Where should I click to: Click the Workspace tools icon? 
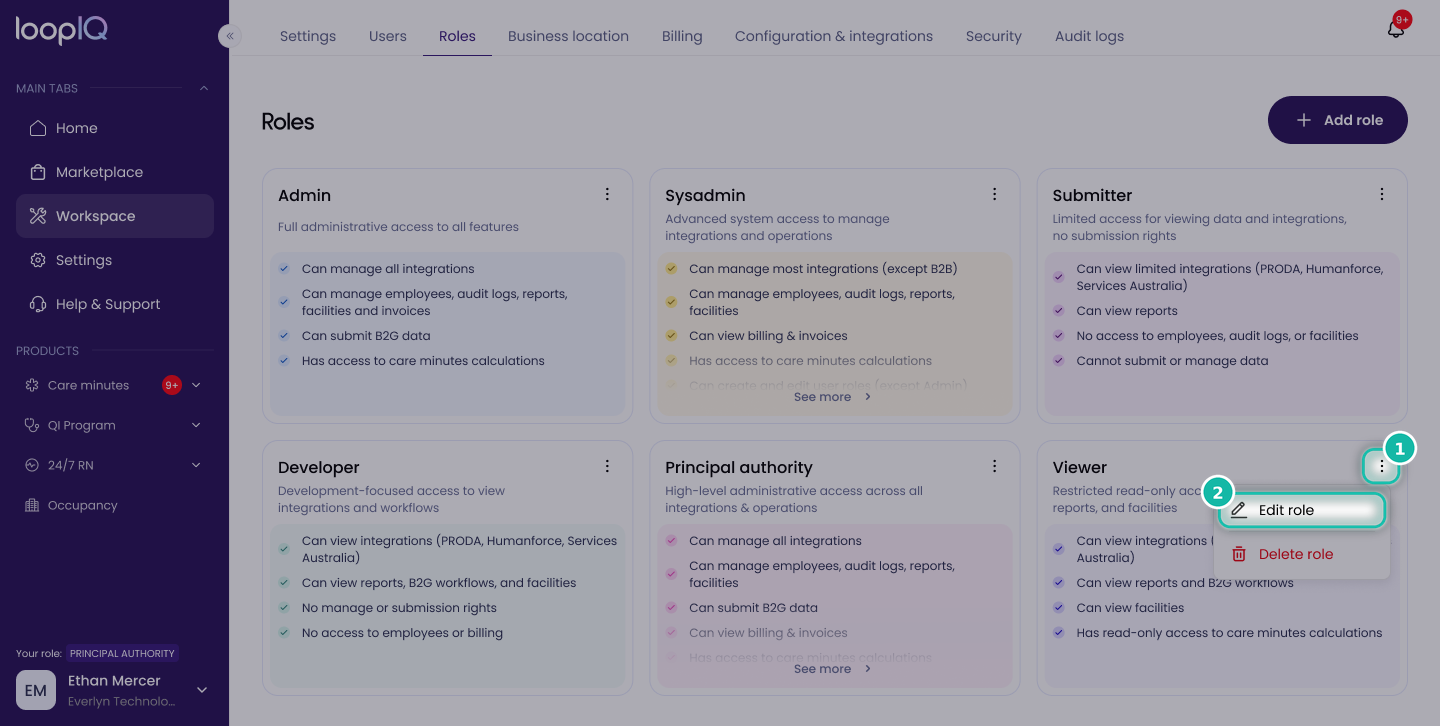(x=38, y=216)
